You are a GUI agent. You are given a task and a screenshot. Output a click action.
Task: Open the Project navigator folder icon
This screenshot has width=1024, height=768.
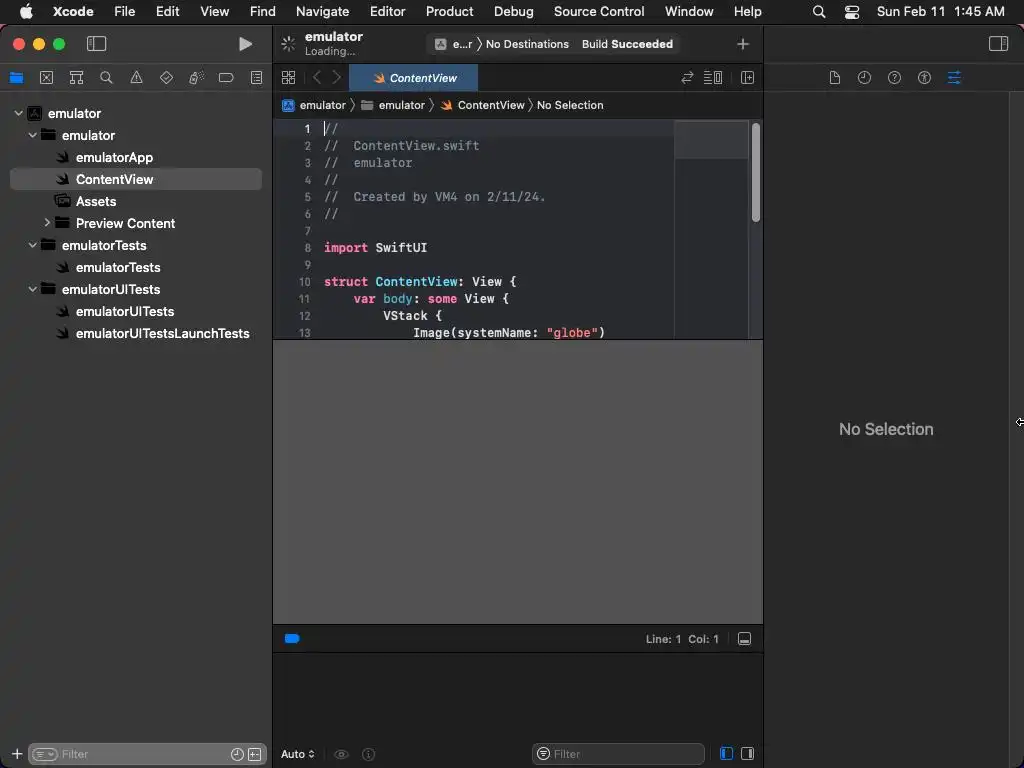click(x=16, y=78)
